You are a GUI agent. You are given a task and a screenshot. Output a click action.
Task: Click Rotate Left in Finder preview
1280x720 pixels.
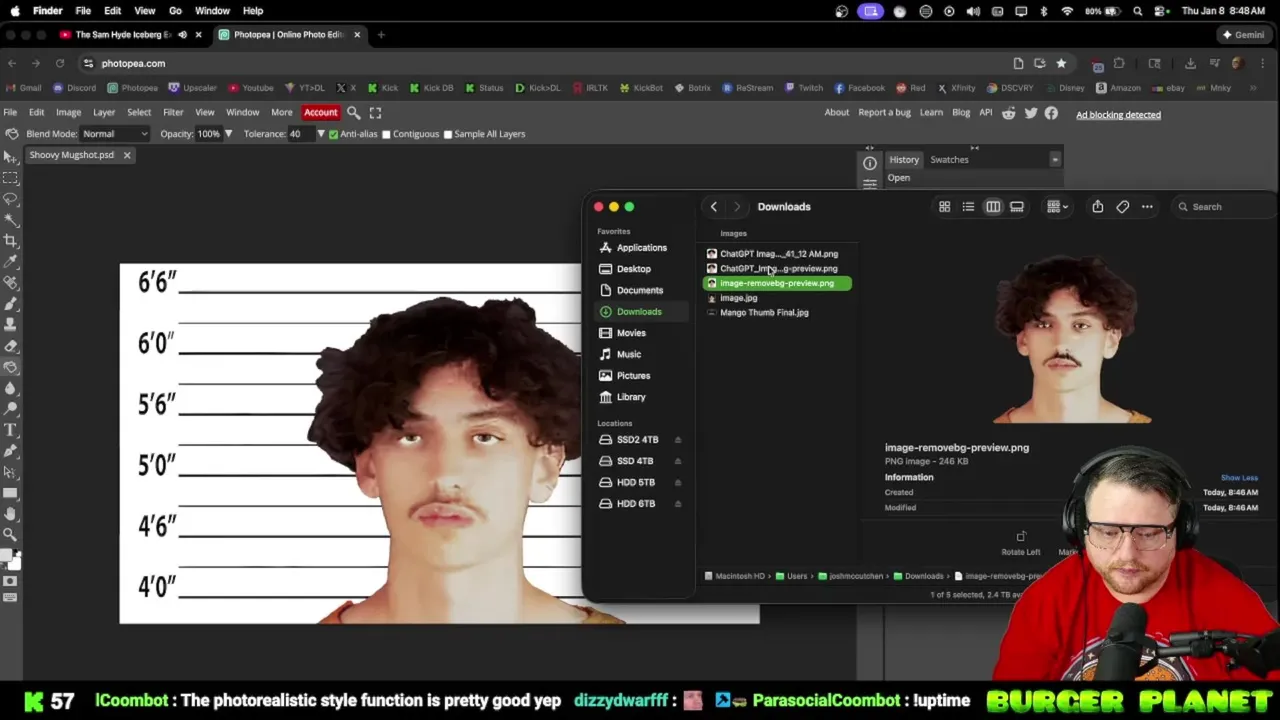[x=1021, y=544]
